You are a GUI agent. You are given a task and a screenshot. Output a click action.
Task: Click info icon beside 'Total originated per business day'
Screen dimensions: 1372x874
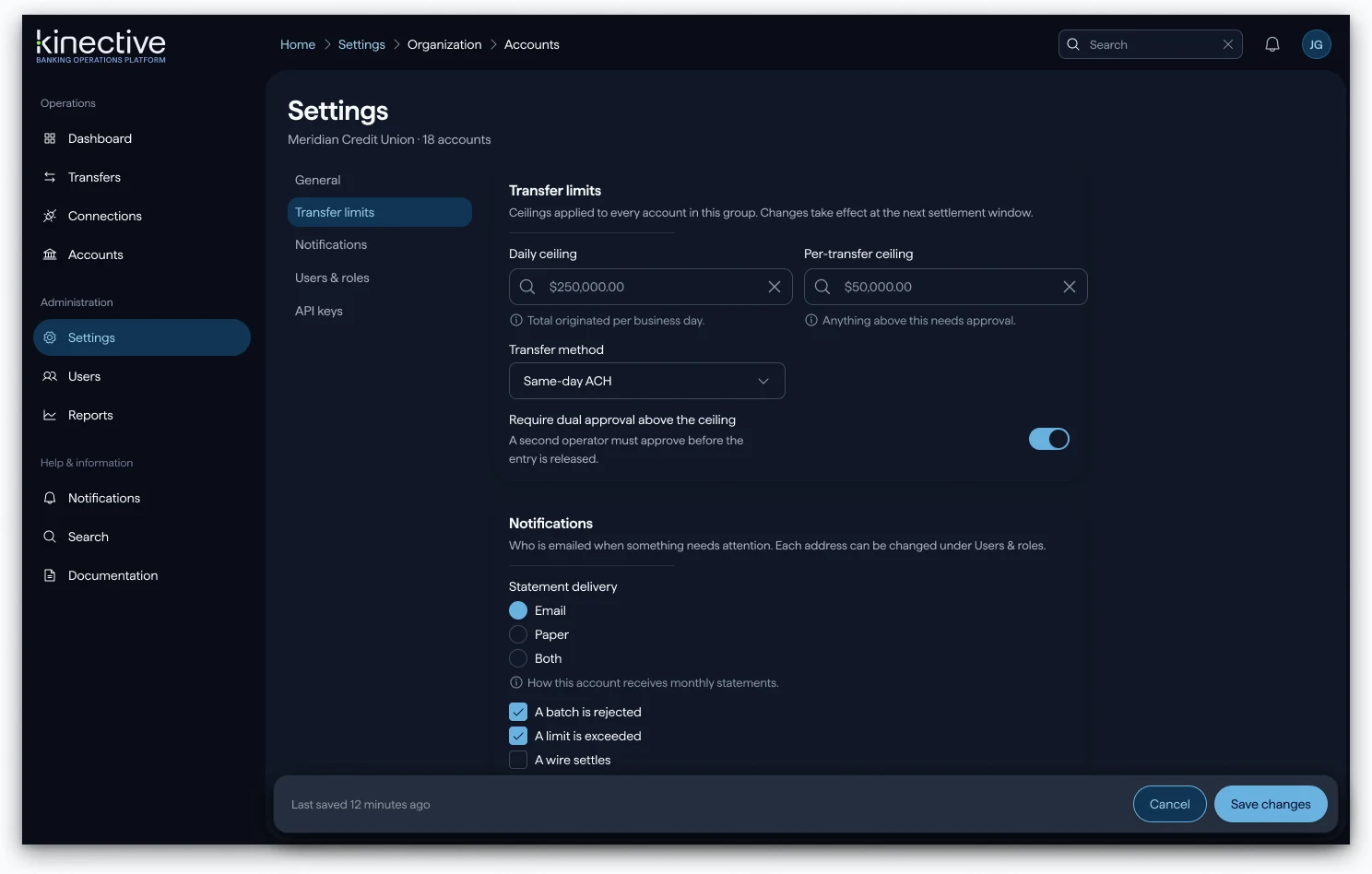click(x=516, y=321)
